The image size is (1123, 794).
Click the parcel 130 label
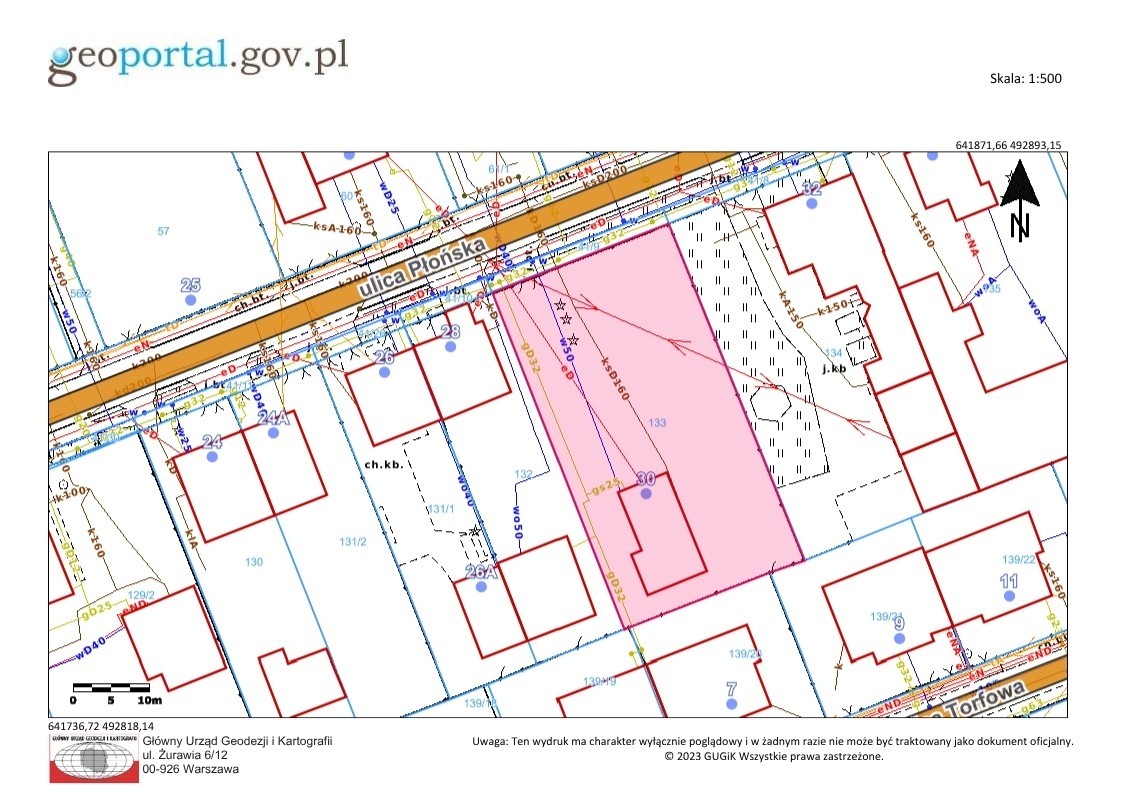click(x=254, y=562)
